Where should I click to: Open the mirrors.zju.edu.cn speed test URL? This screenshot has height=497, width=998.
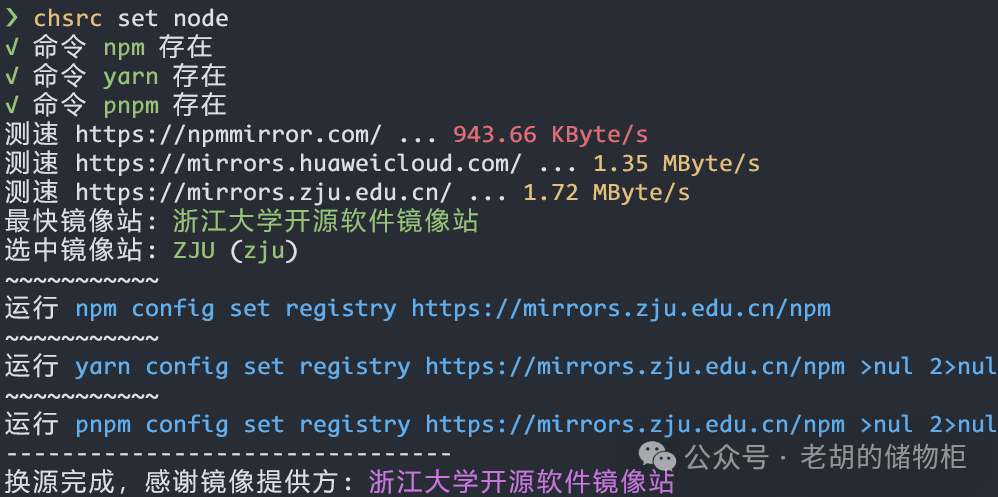point(264,193)
